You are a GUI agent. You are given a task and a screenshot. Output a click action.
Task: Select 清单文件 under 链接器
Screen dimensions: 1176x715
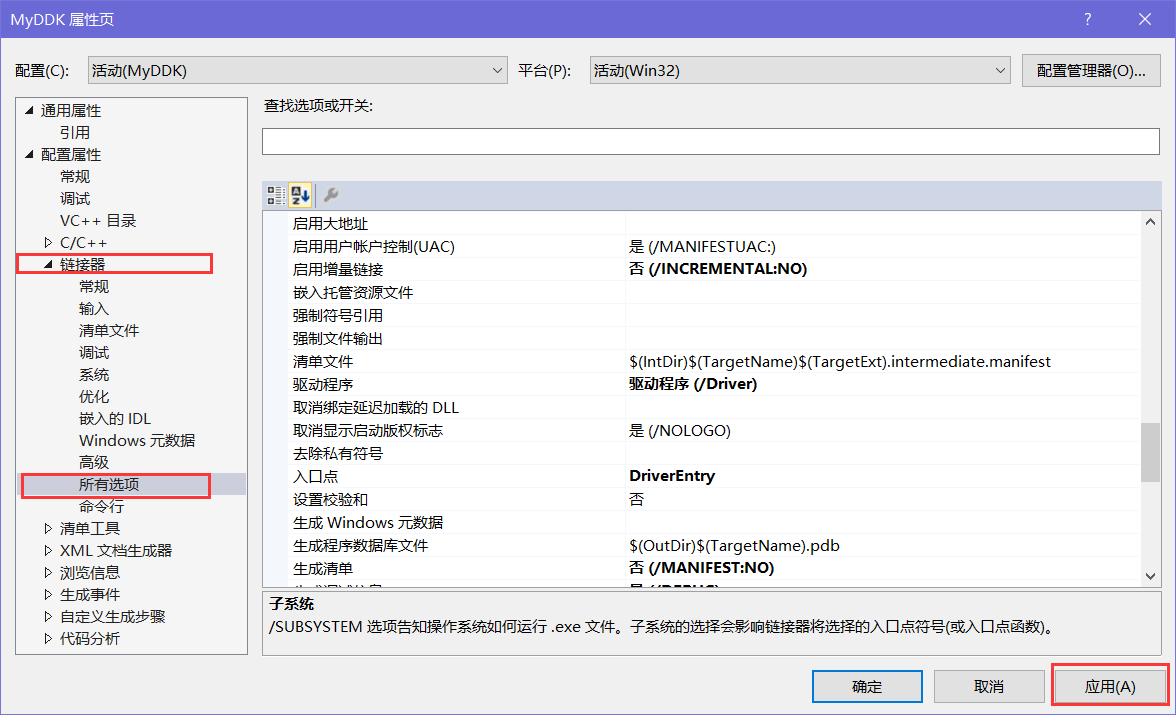[x=109, y=331]
